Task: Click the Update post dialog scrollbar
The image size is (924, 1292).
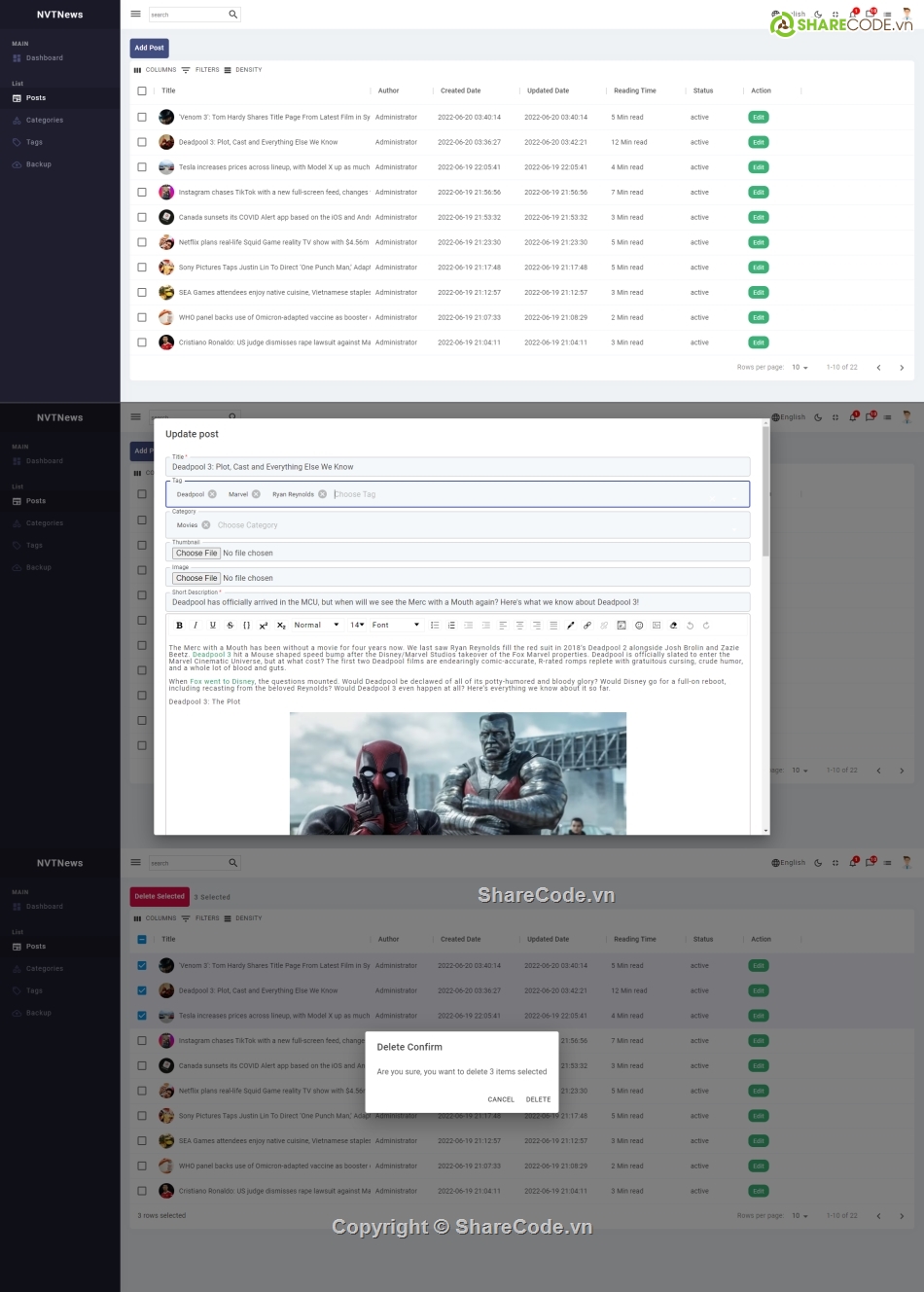Action: click(765, 491)
